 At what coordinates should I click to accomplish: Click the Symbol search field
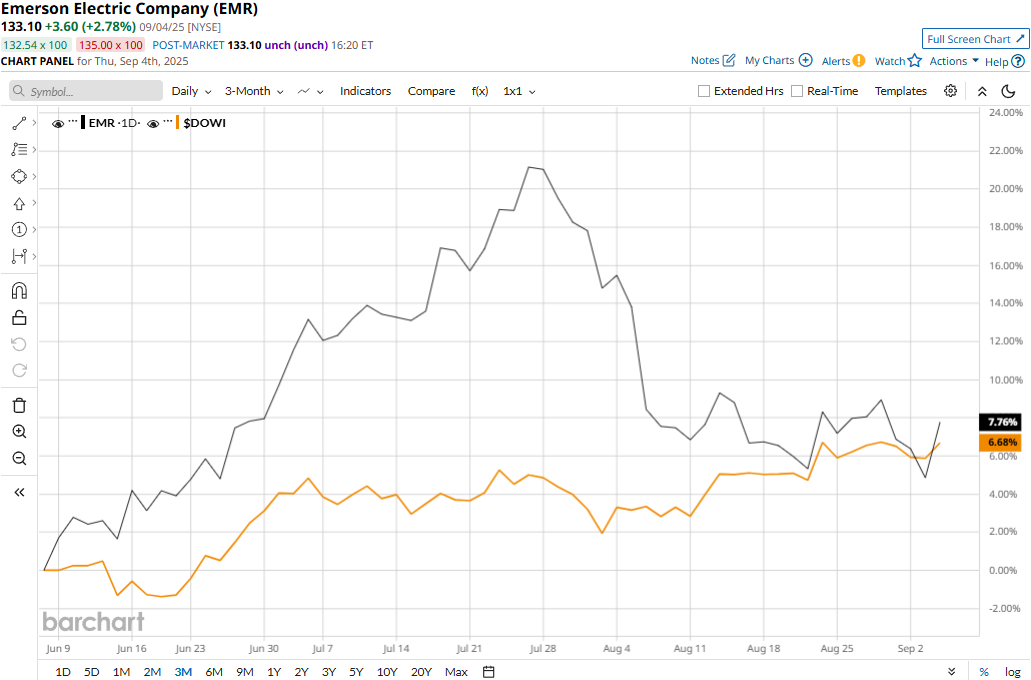(x=86, y=91)
